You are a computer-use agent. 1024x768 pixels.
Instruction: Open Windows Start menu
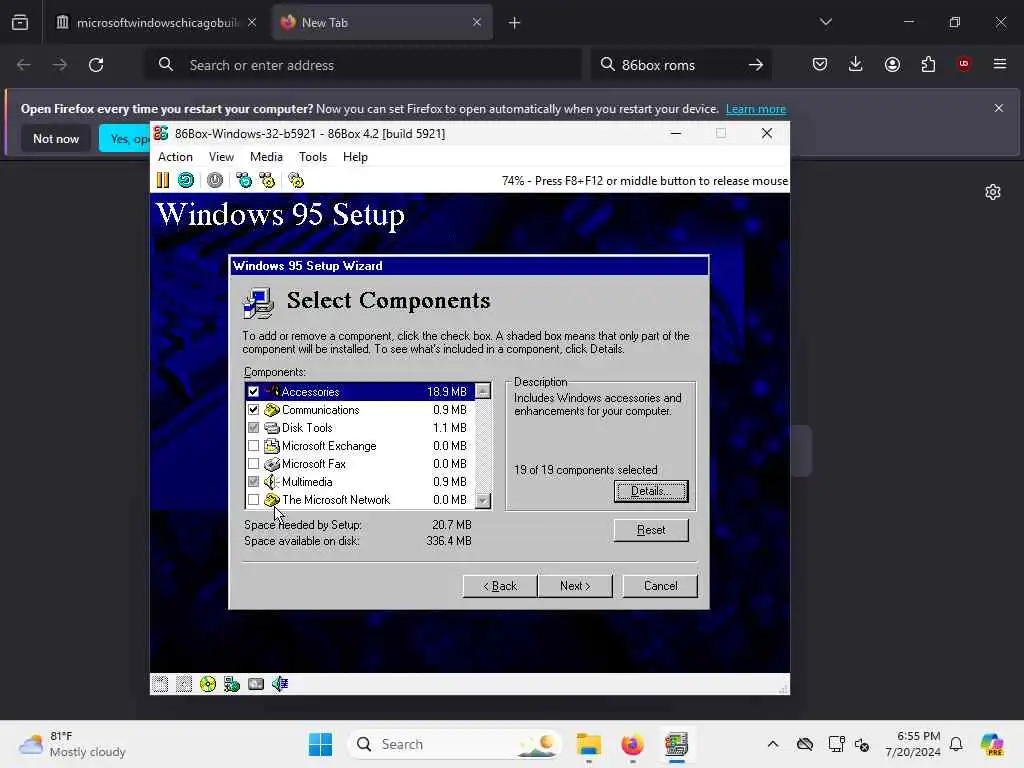tap(320, 744)
